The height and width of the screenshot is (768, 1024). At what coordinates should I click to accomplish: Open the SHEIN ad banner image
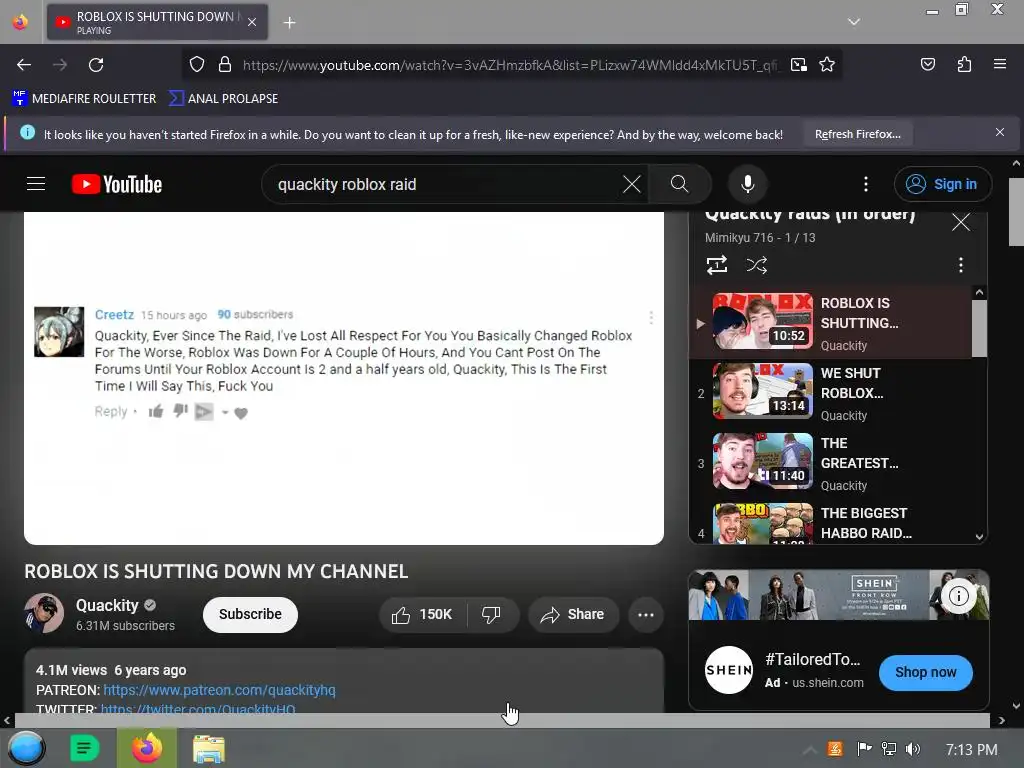(x=839, y=594)
